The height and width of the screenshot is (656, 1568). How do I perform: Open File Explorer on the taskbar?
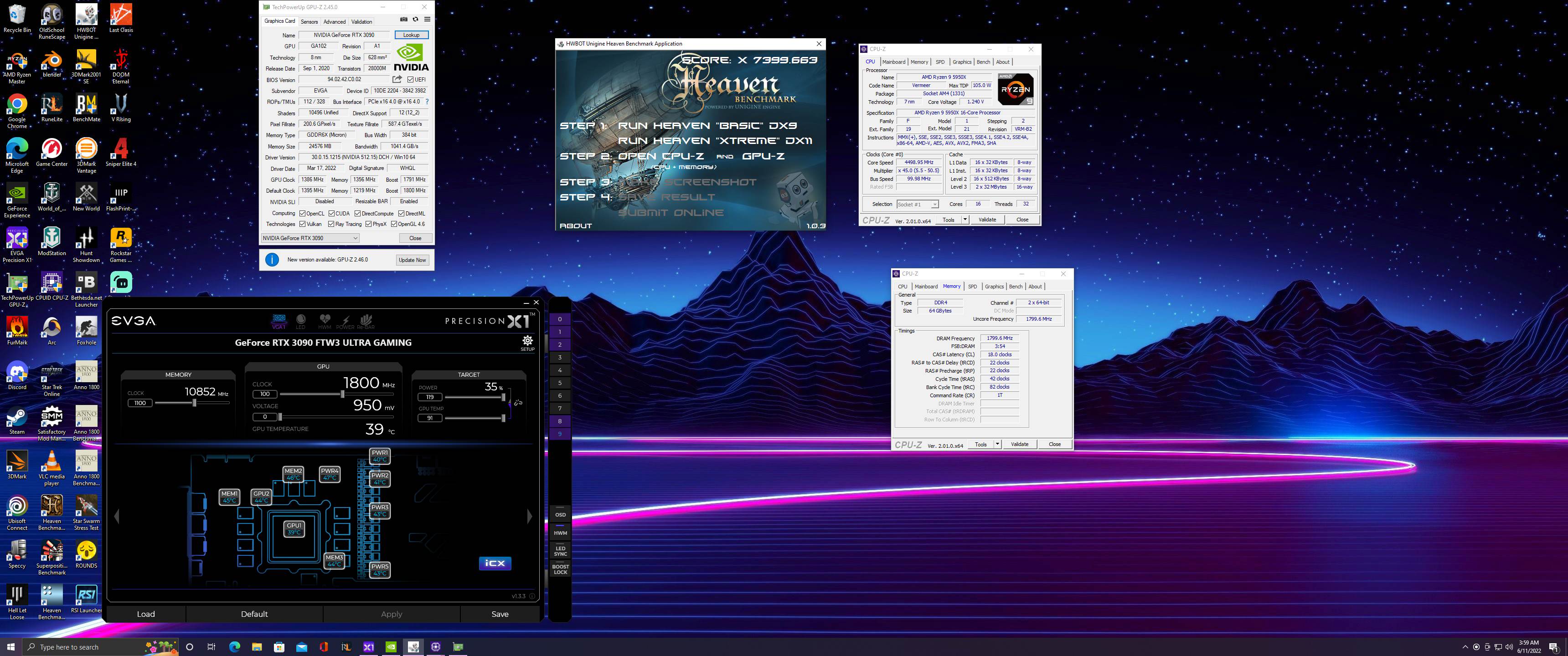(x=257, y=646)
